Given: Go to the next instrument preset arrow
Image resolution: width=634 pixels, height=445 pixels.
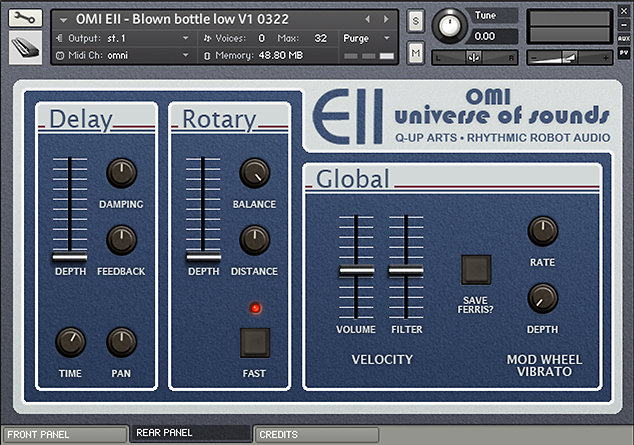Looking at the screenshot, I should [x=386, y=19].
